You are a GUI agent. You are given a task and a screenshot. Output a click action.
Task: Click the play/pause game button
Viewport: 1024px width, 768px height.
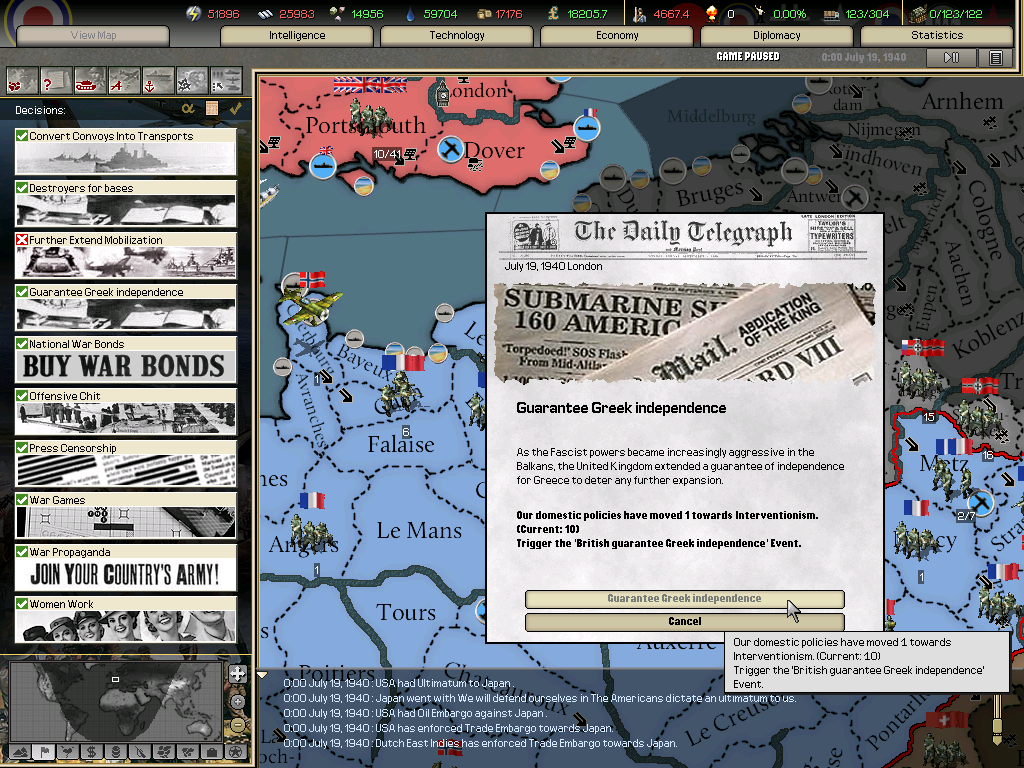(x=952, y=57)
